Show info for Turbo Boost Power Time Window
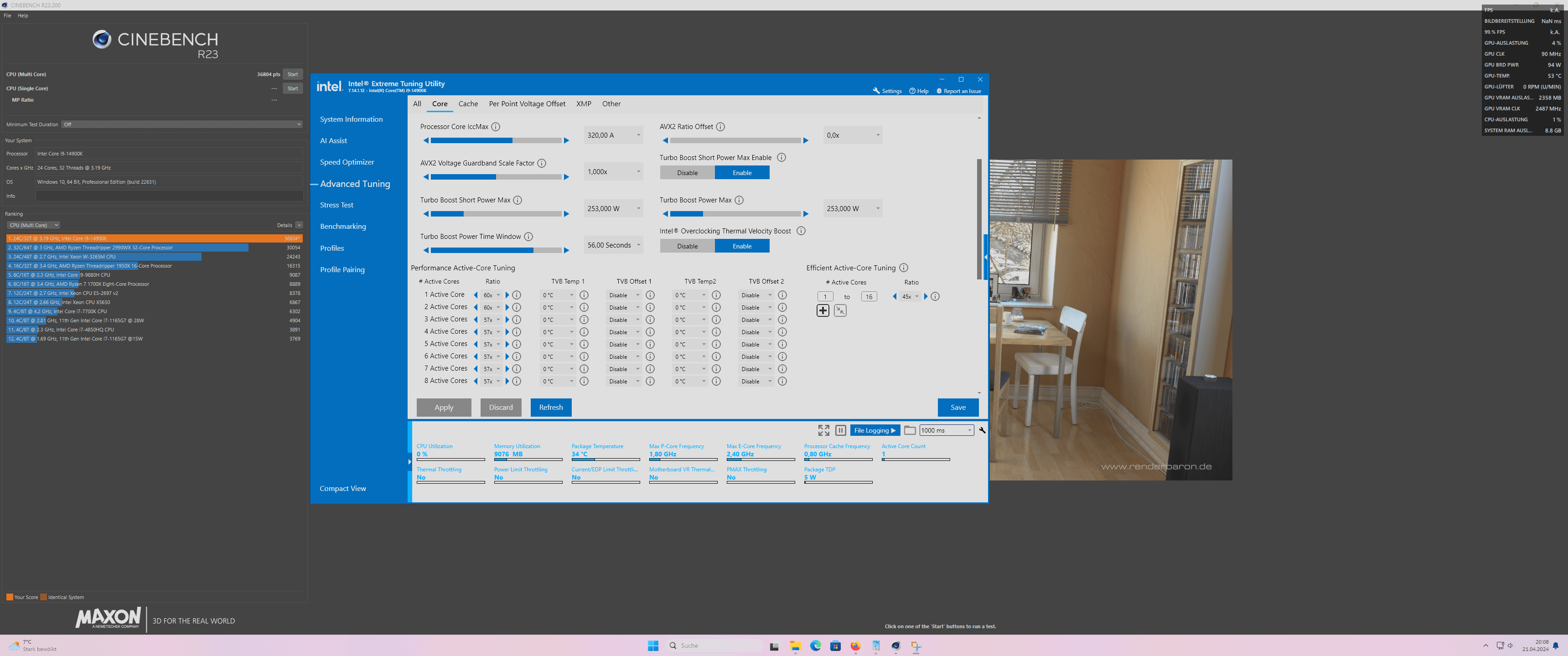The height and width of the screenshot is (656, 1568). [528, 237]
